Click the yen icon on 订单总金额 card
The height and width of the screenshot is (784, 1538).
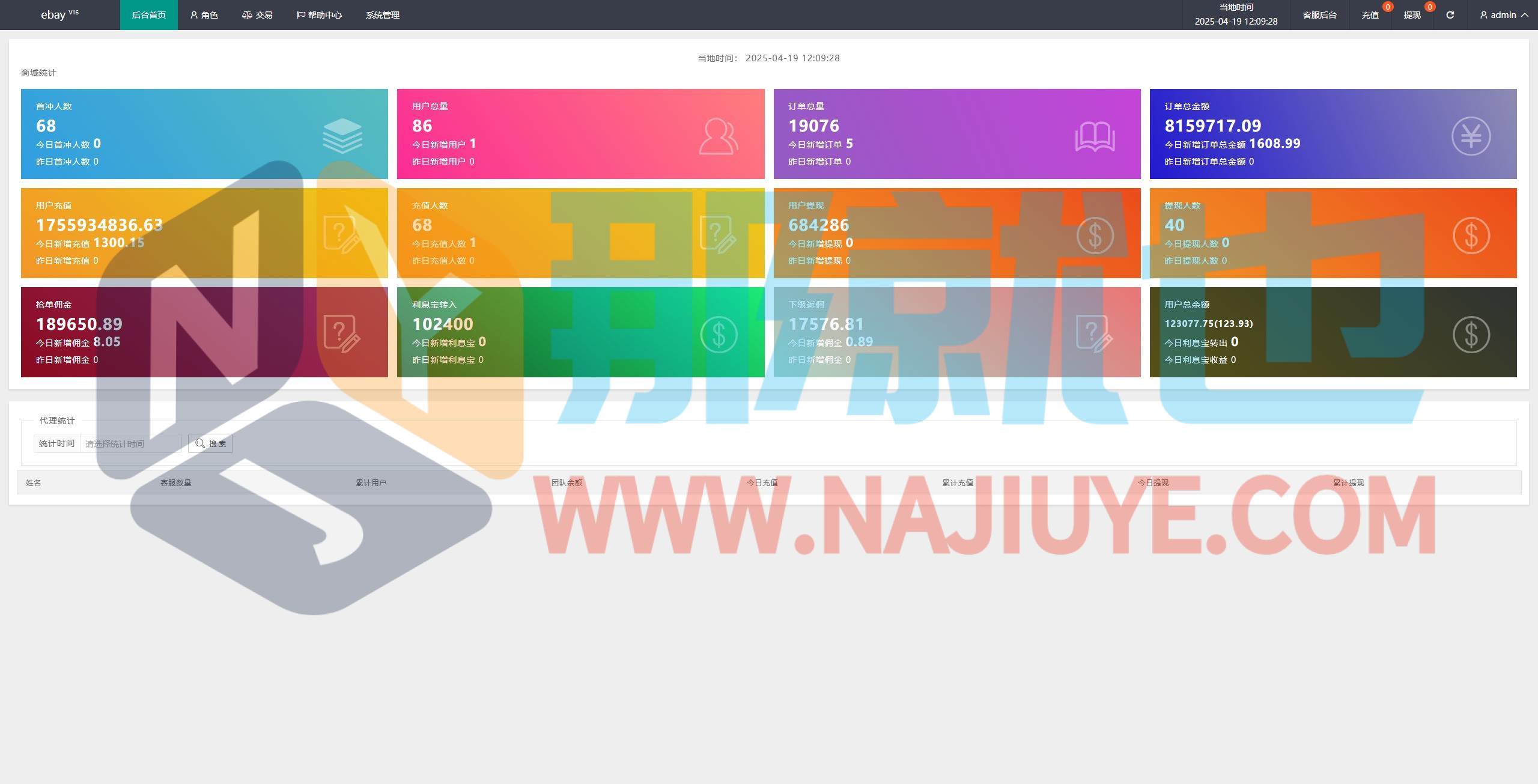click(x=1471, y=136)
